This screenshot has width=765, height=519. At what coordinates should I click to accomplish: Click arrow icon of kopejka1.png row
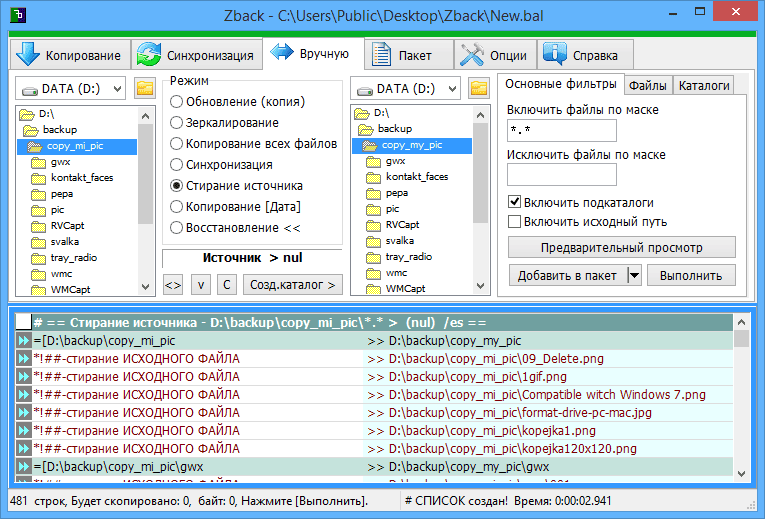click(x=23, y=431)
